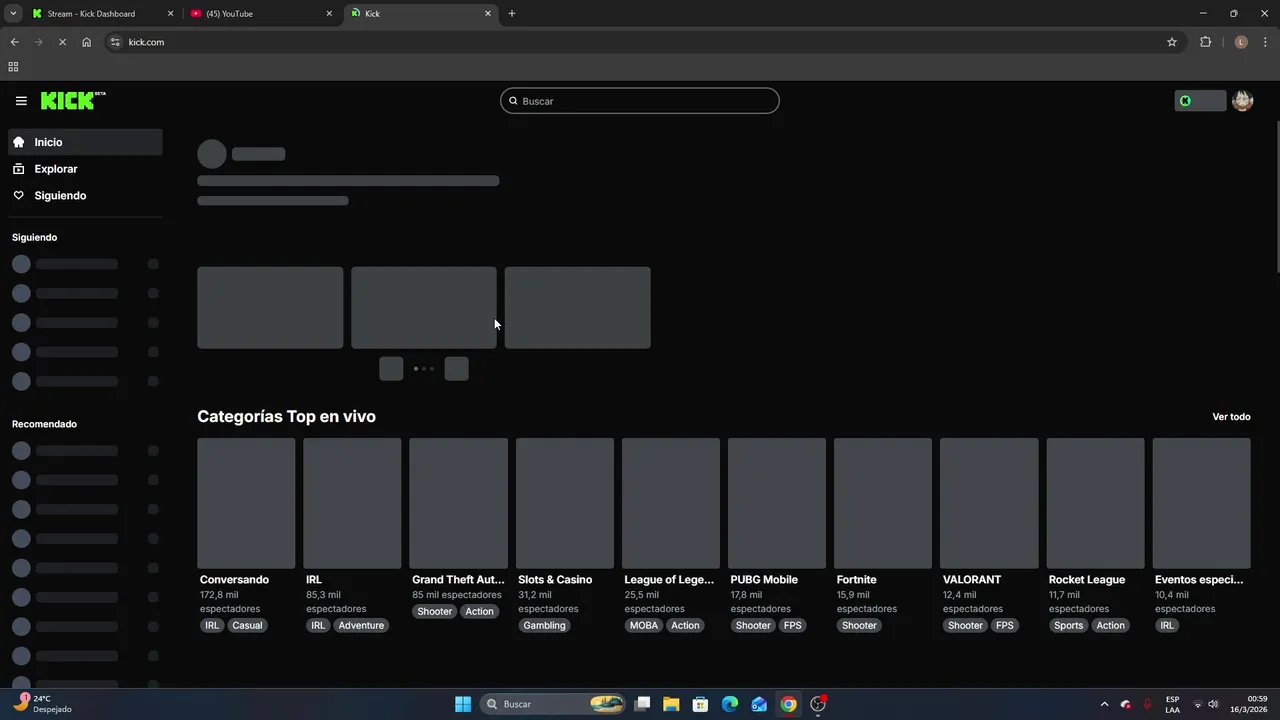Screen dimensions: 1280x720
Task: Open the volume control in system tray
Action: pos(1214,704)
